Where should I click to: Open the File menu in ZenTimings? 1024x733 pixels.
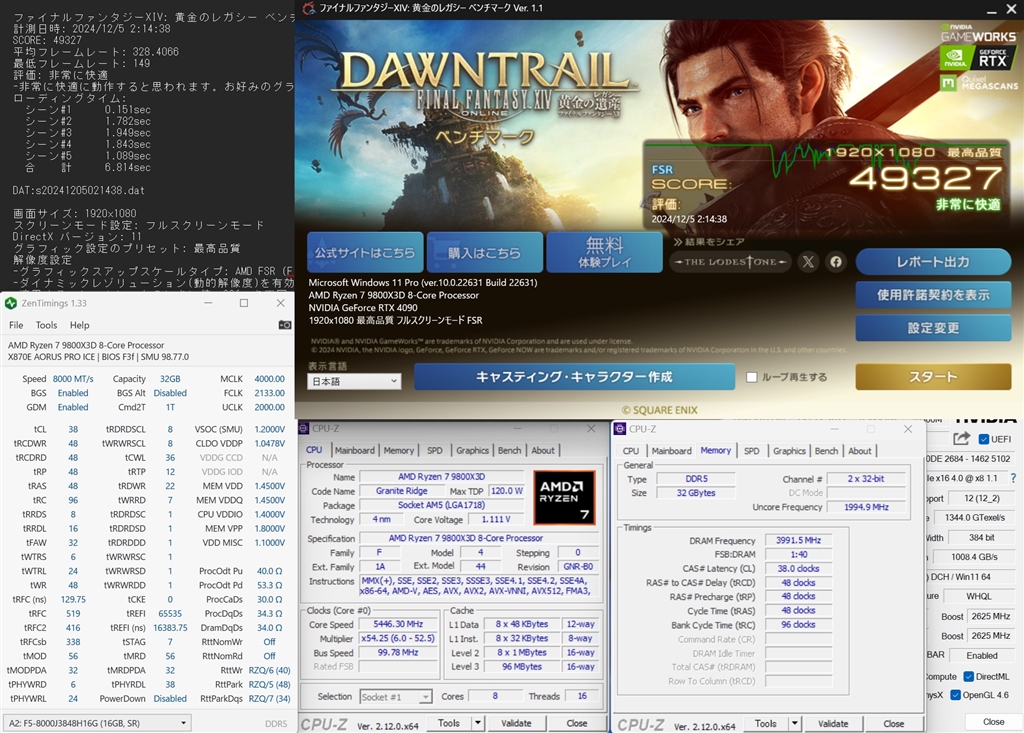click(x=15, y=325)
